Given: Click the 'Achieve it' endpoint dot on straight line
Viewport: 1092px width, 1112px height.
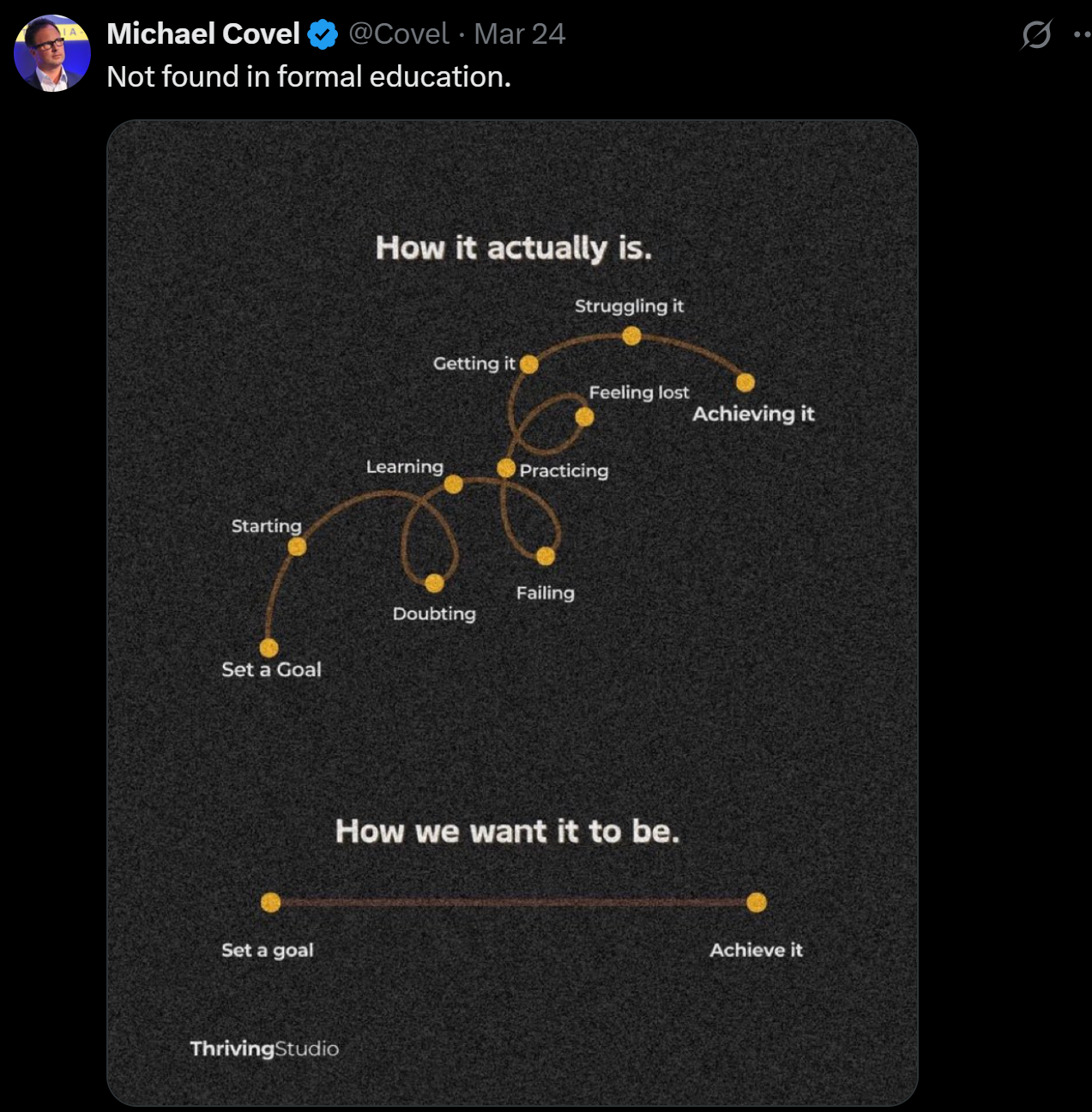Looking at the screenshot, I should (757, 903).
